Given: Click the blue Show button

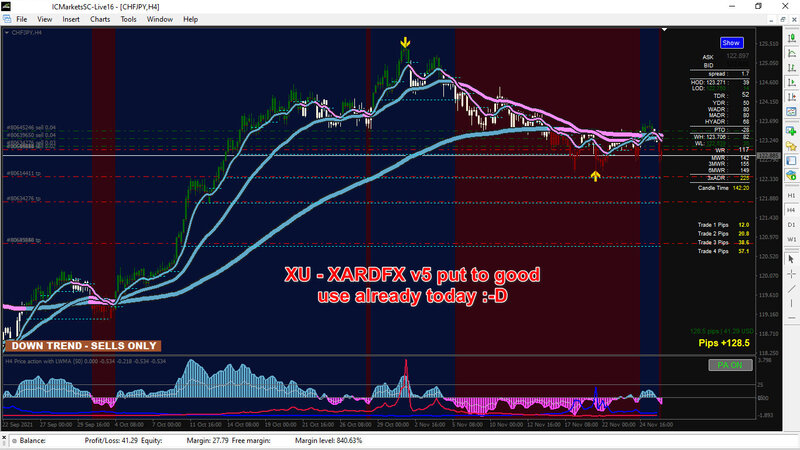Looking at the screenshot, I should coord(731,43).
